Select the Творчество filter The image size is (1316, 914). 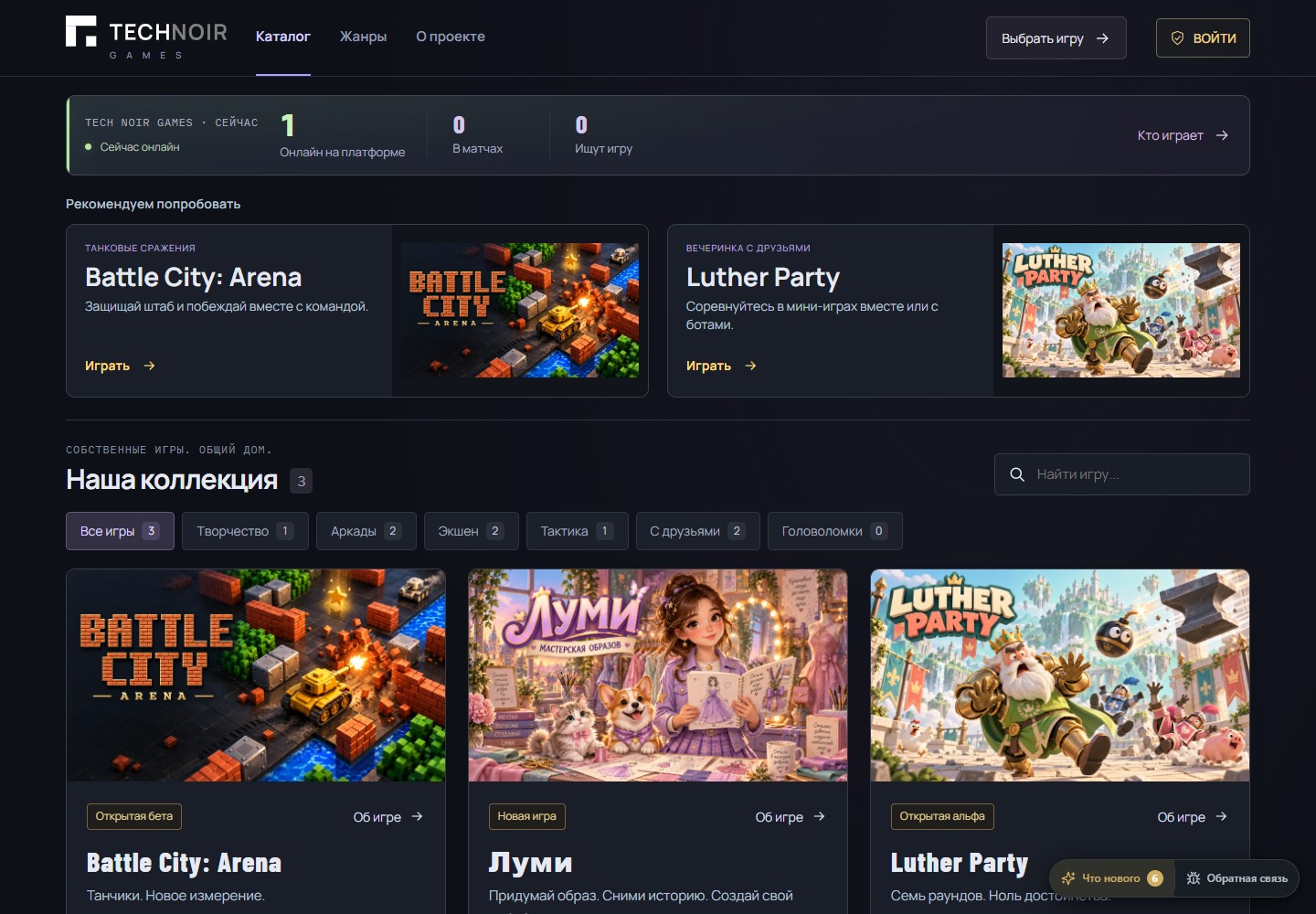coord(245,531)
